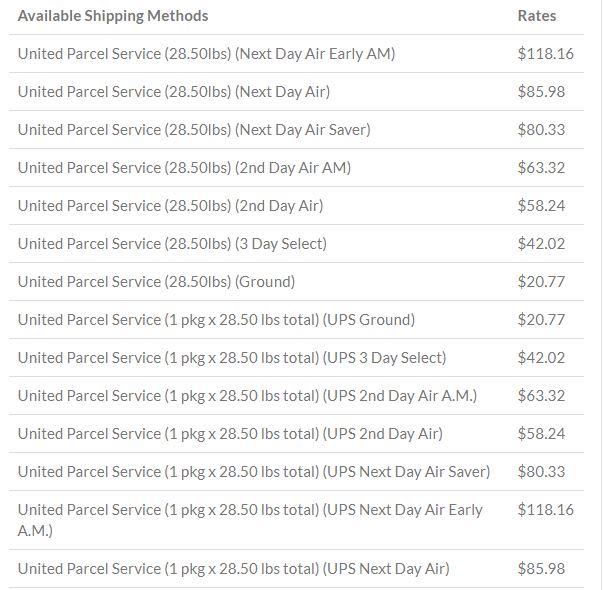
Task: Choose United Parcel Service (28.50lbs) (Next Day Air)
Action: click(x=174, y=92)
